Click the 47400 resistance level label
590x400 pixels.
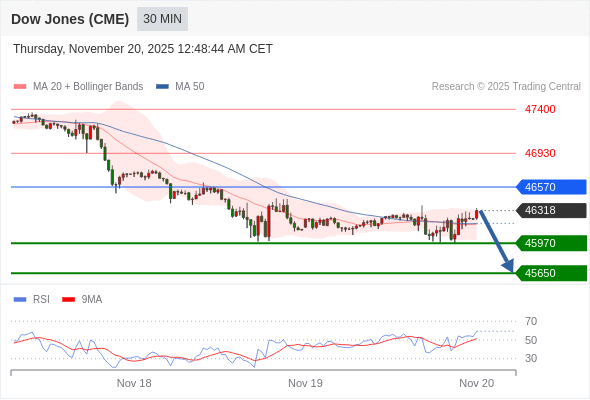click(x=540, y=110)
